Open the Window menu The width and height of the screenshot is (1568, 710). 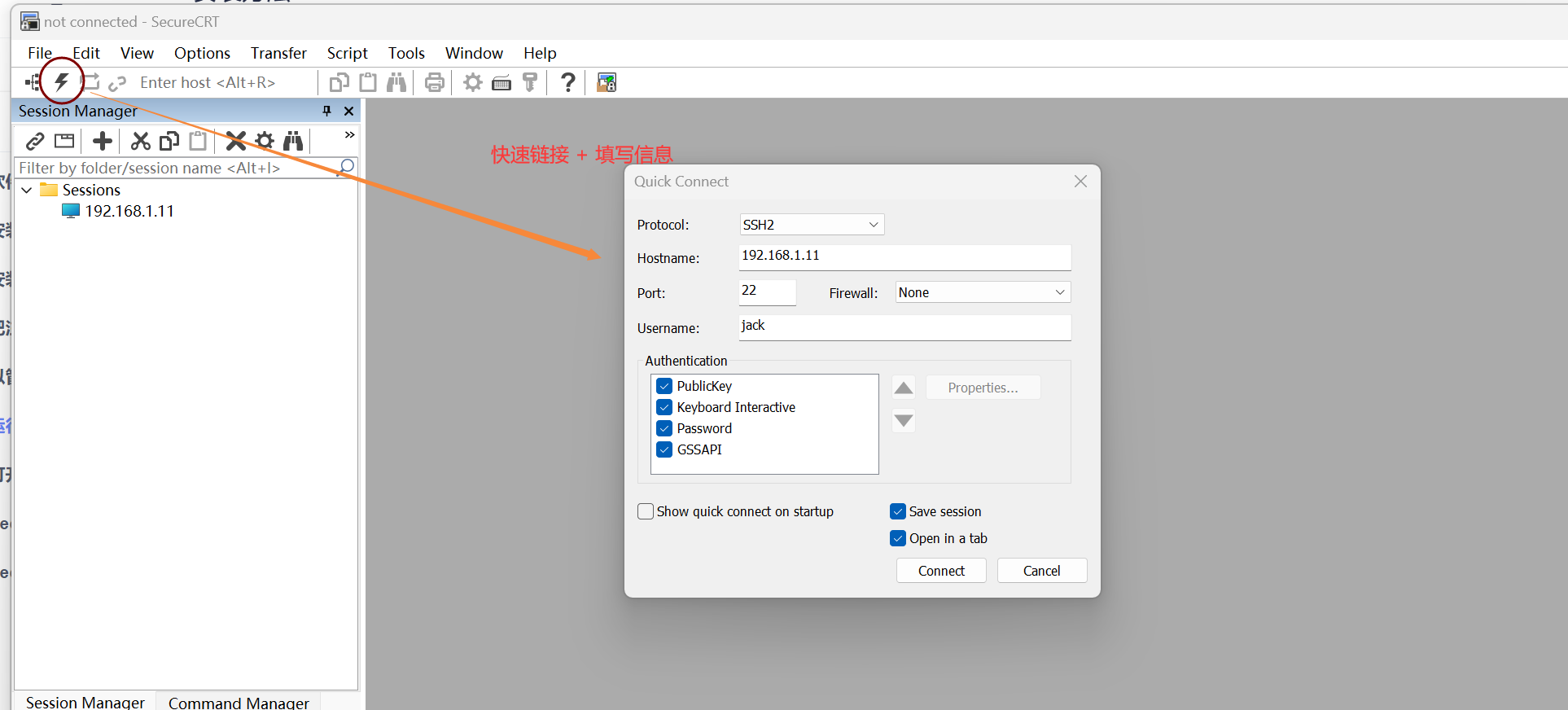(474, 53)
